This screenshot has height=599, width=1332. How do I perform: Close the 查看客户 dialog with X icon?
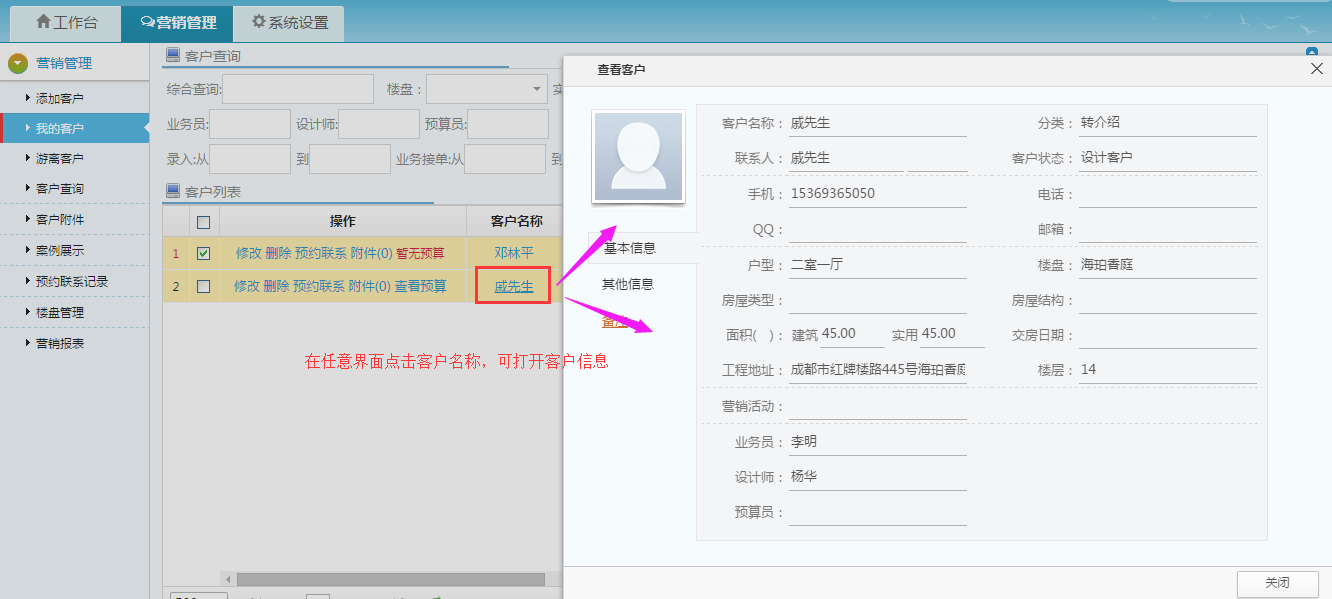[x=1316, y=69]
